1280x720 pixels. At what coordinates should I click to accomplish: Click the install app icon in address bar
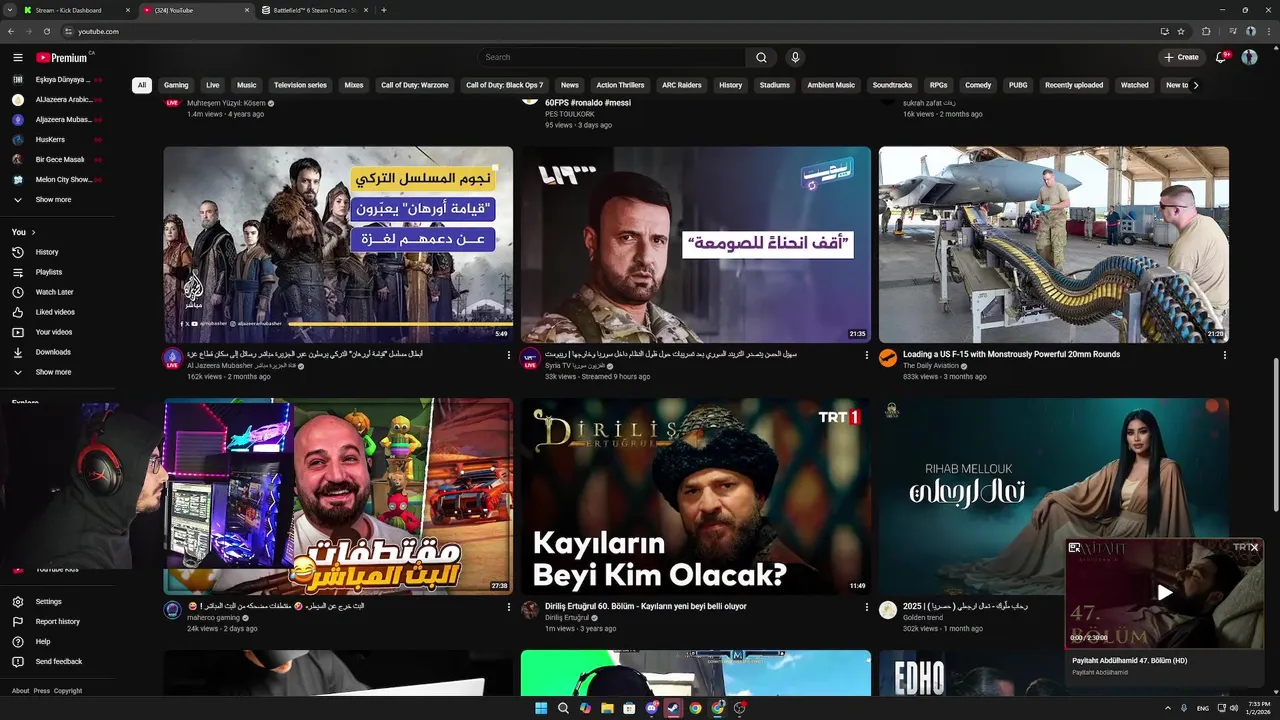pos(1164,31)
